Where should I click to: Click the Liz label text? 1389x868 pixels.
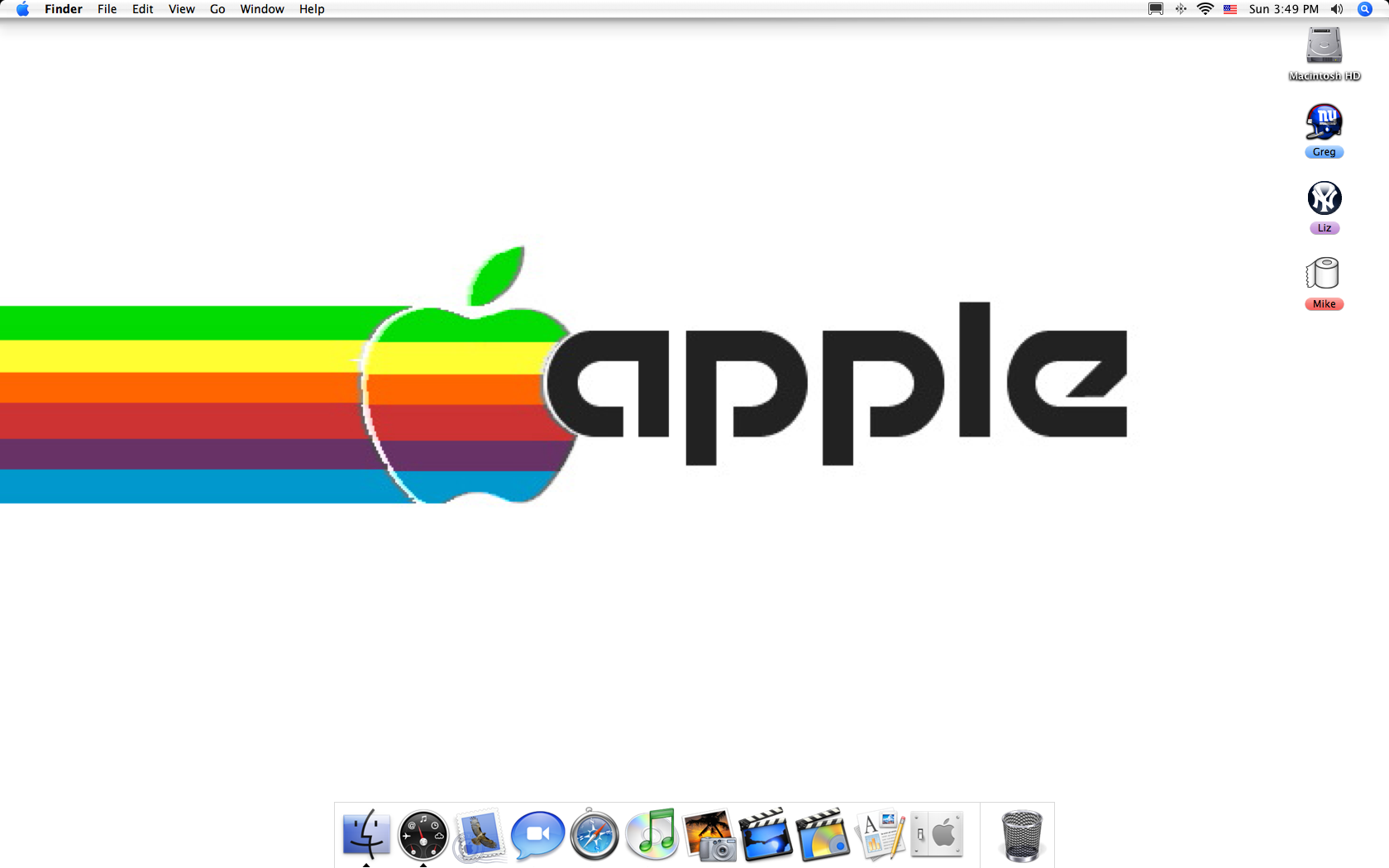point(1324,228)
